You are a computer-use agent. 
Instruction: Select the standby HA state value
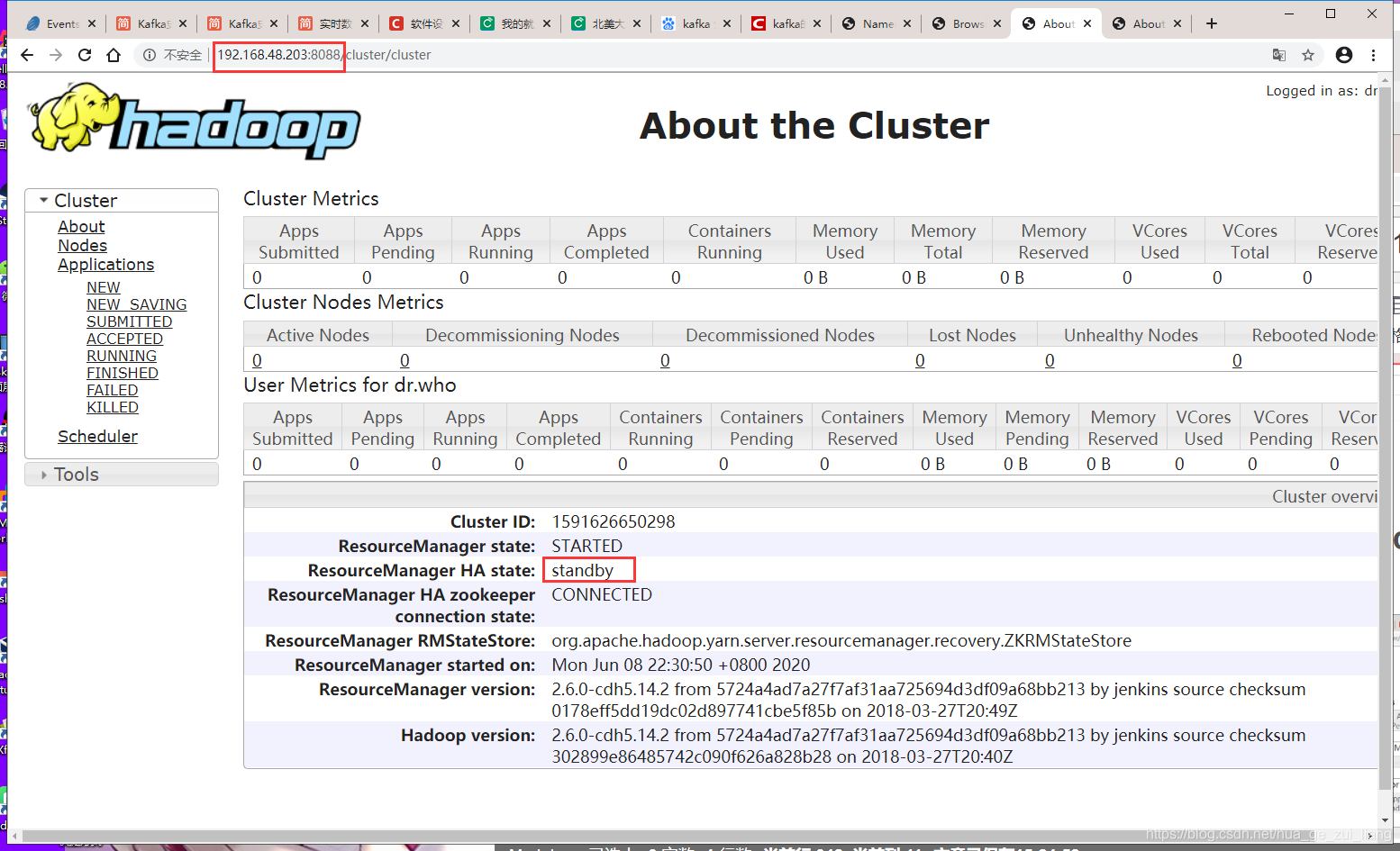[582, 571]
